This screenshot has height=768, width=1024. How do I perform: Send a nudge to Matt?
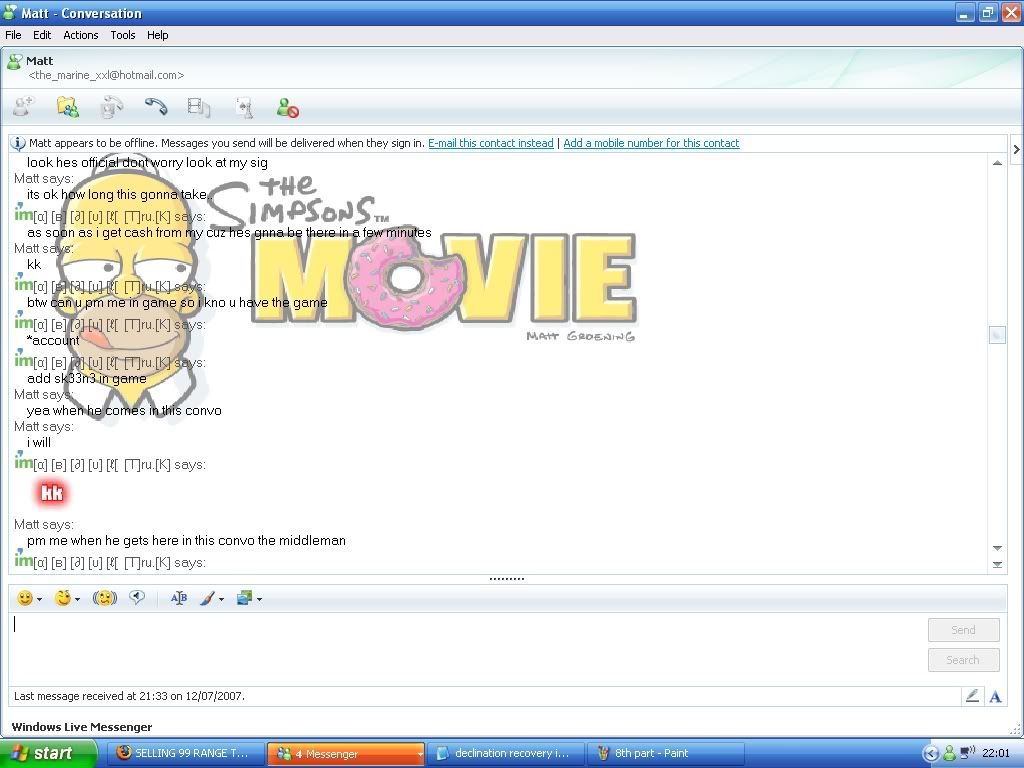[105, 598]
